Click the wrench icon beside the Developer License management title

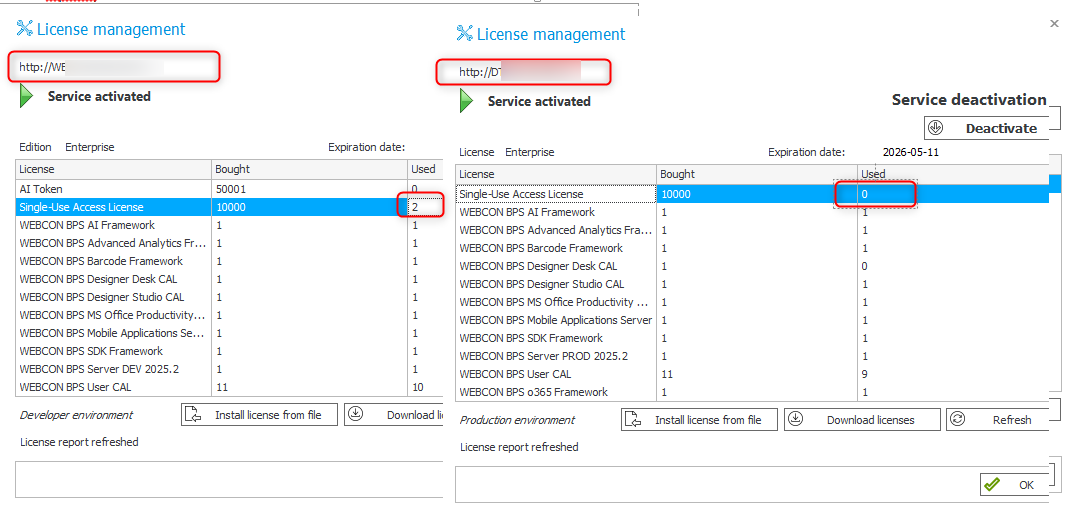click(x=25, y=29)
